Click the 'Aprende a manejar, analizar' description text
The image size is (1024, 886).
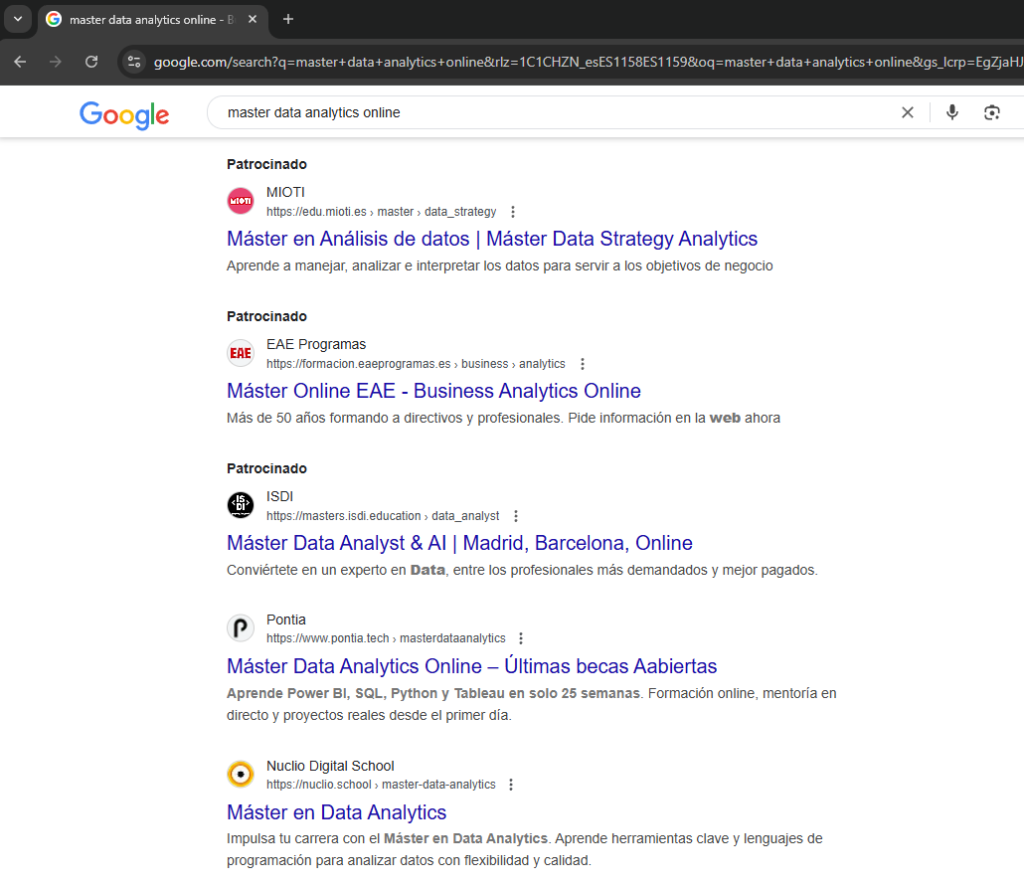point(500,266)
